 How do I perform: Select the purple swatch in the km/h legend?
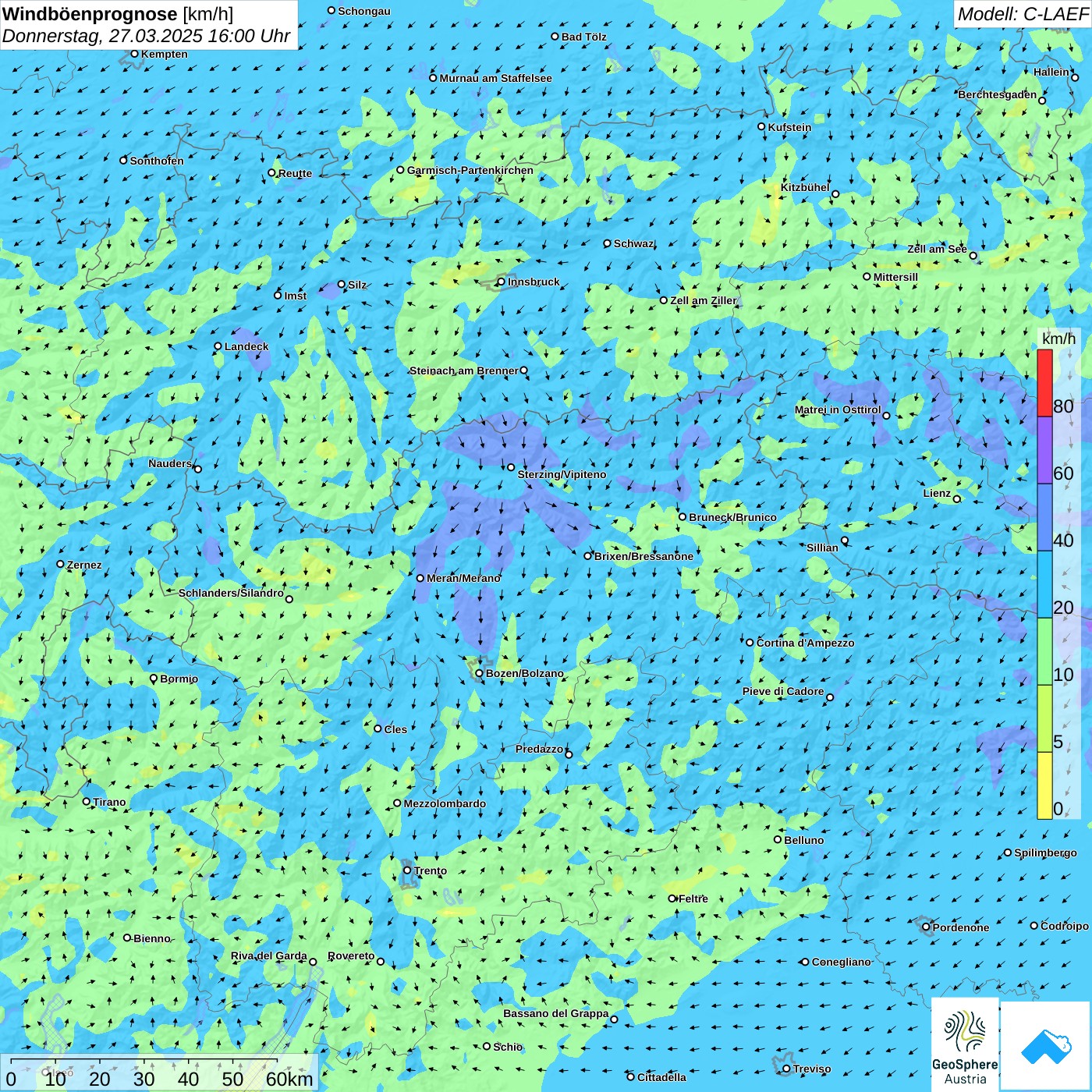(x=1044, y=451)
